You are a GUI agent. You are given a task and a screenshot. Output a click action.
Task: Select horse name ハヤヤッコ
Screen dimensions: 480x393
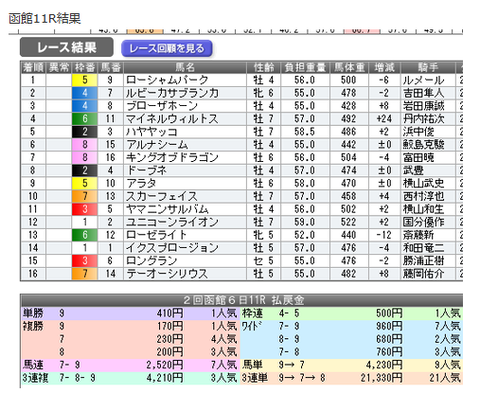[x=152, y=132]
